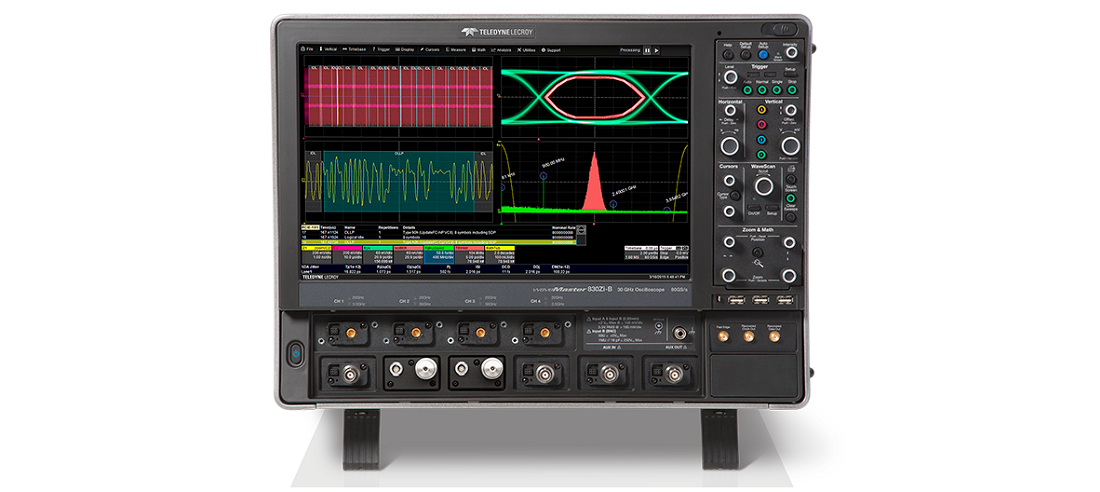Screen dimensions: 1100x492
Task: Toggle green Channel 4 button
Action: 761,154
